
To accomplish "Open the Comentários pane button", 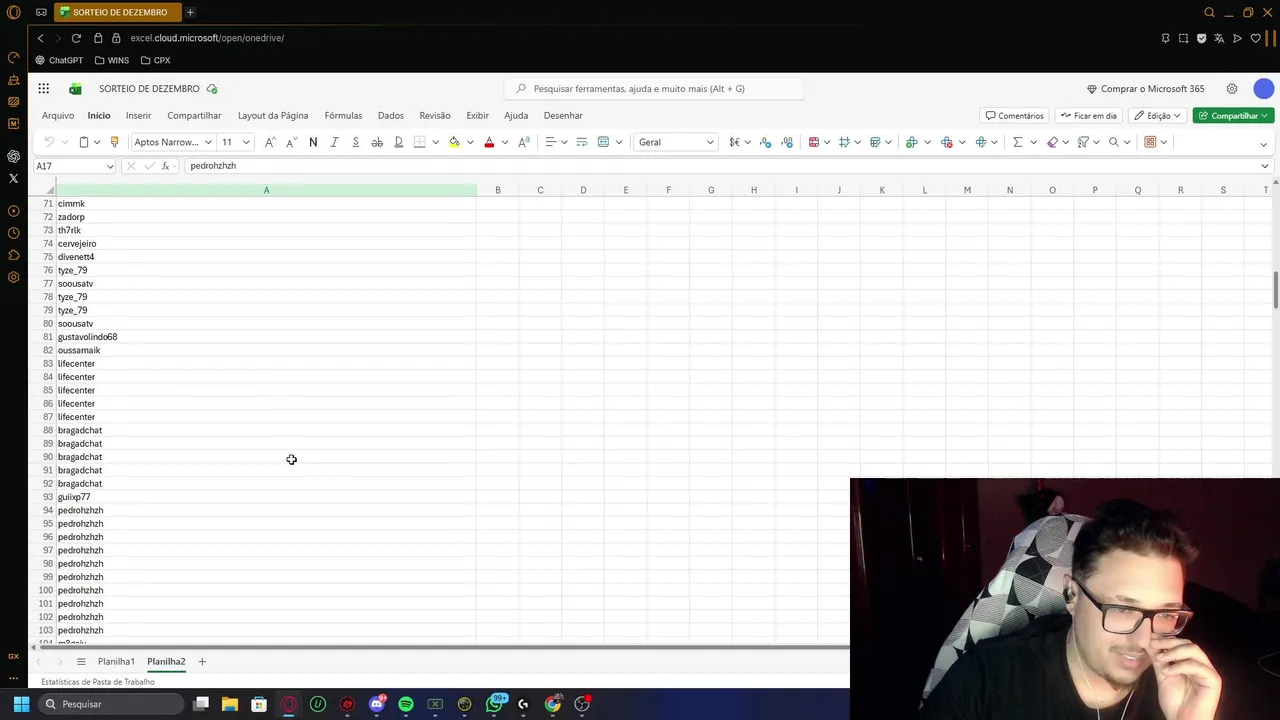I will point(1014,116).
